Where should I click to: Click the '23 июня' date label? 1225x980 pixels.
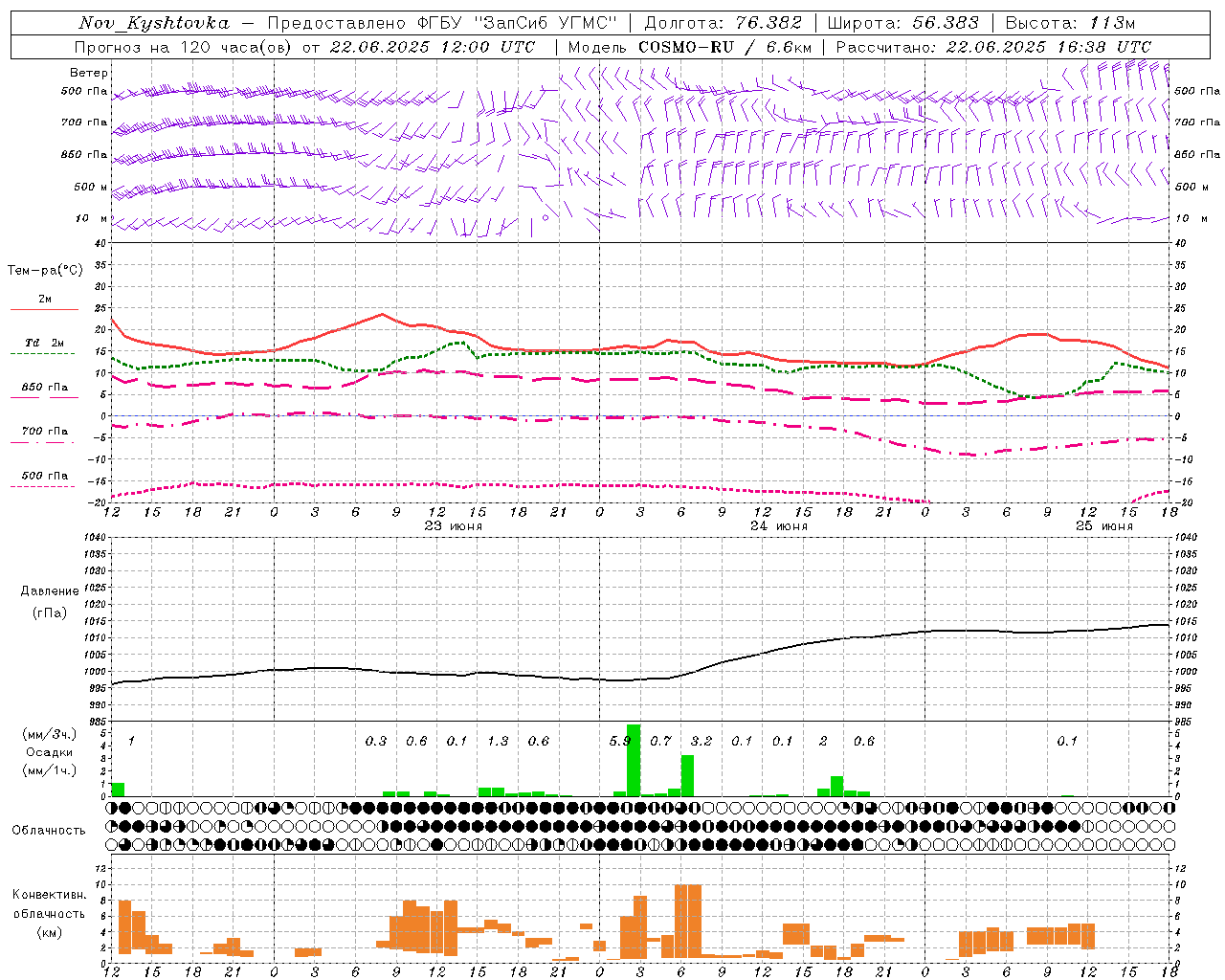coord(454,526)
